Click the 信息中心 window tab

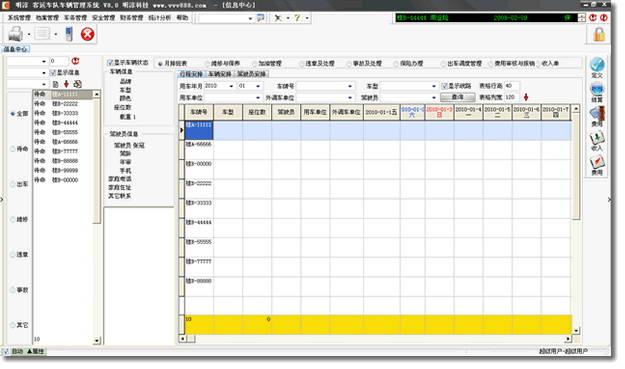tap(16, 49)
